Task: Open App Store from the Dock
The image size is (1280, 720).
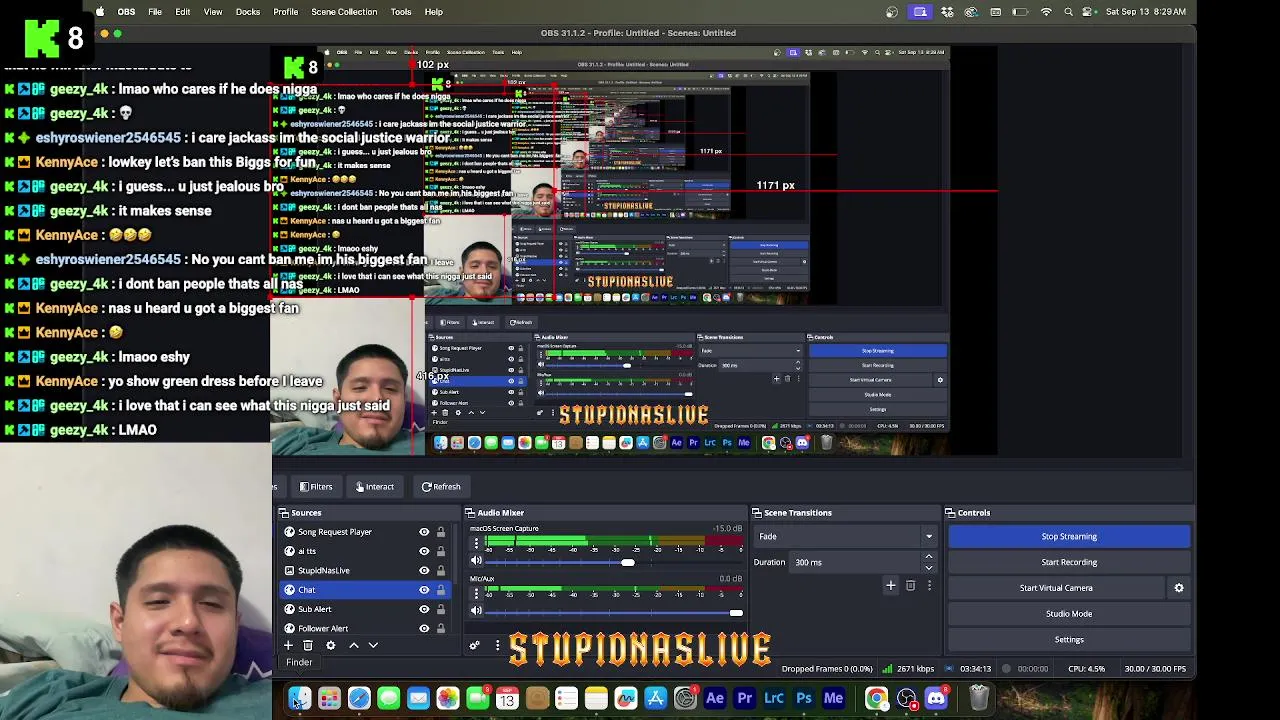Action: pos(656,698)
